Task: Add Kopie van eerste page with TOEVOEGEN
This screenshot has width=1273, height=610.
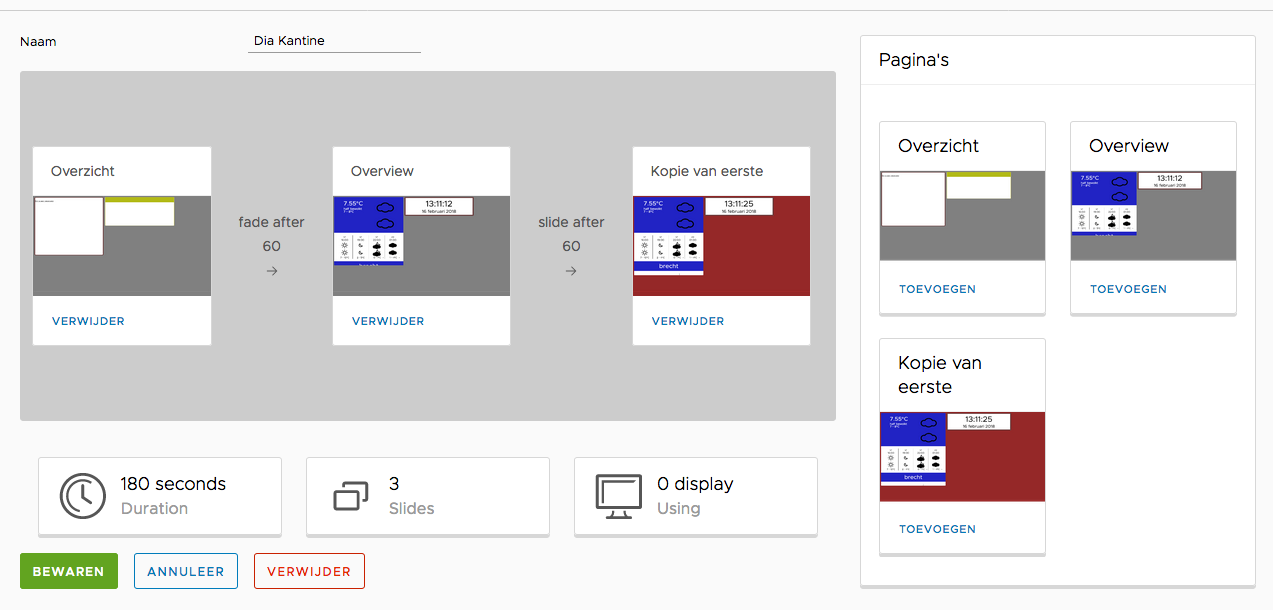Action: (x=937, y=529)
